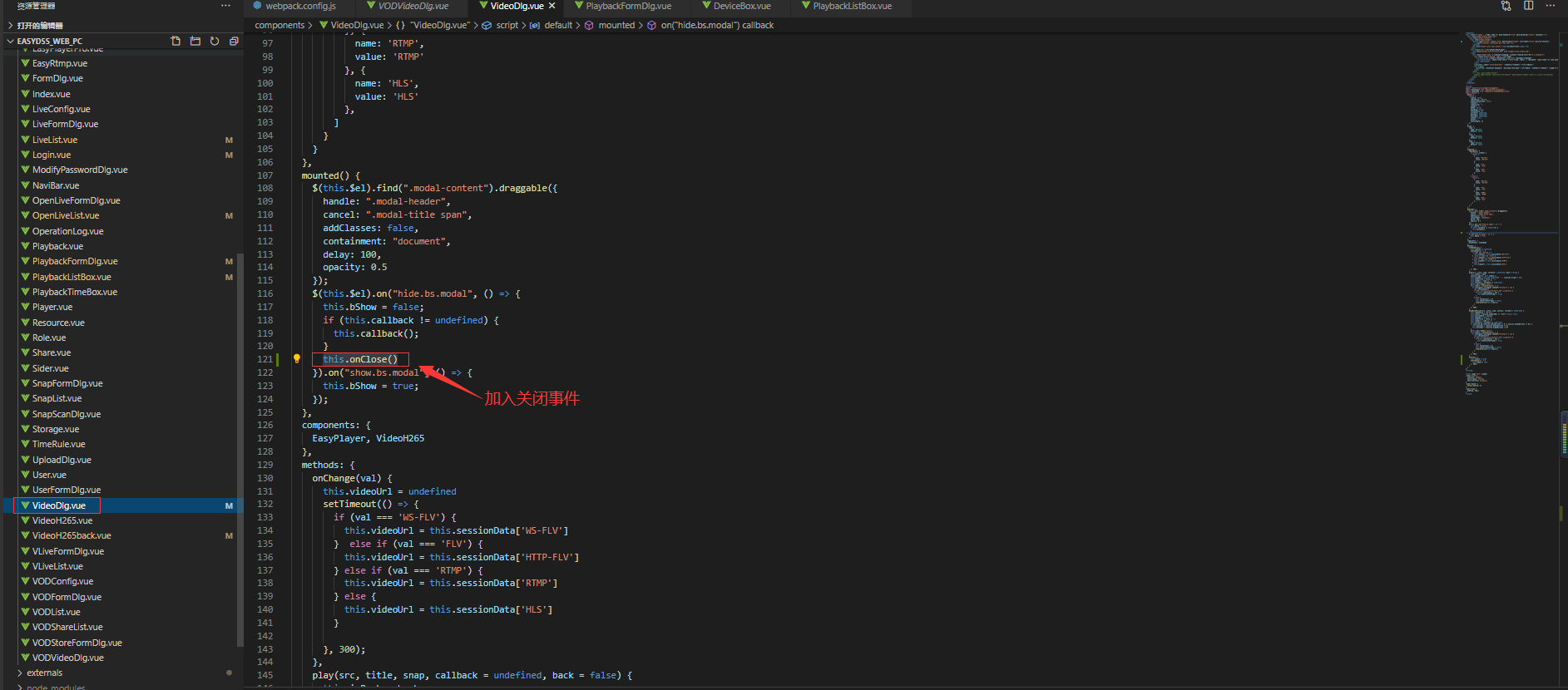
Task: Click the minimap code overview
Action: (x=1510, y=214)
